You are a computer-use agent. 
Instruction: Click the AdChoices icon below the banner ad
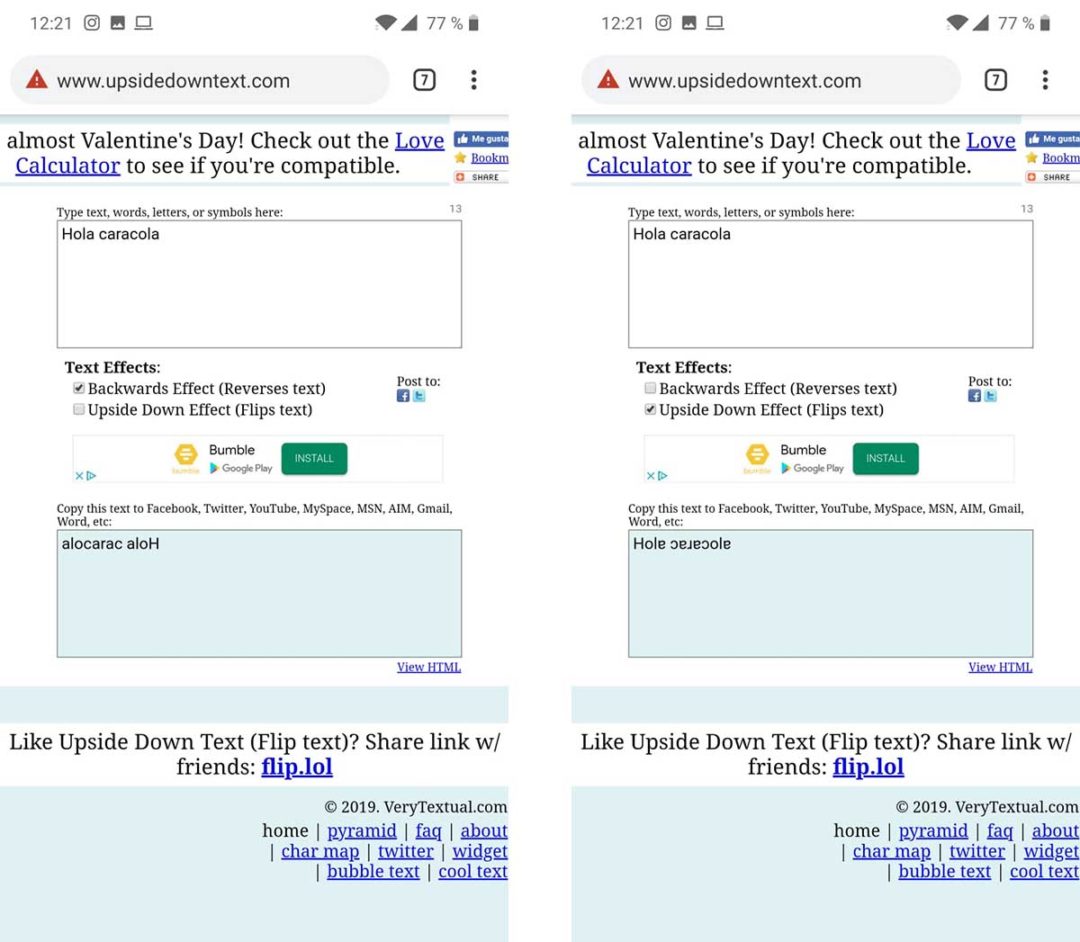tap(89, 476)
